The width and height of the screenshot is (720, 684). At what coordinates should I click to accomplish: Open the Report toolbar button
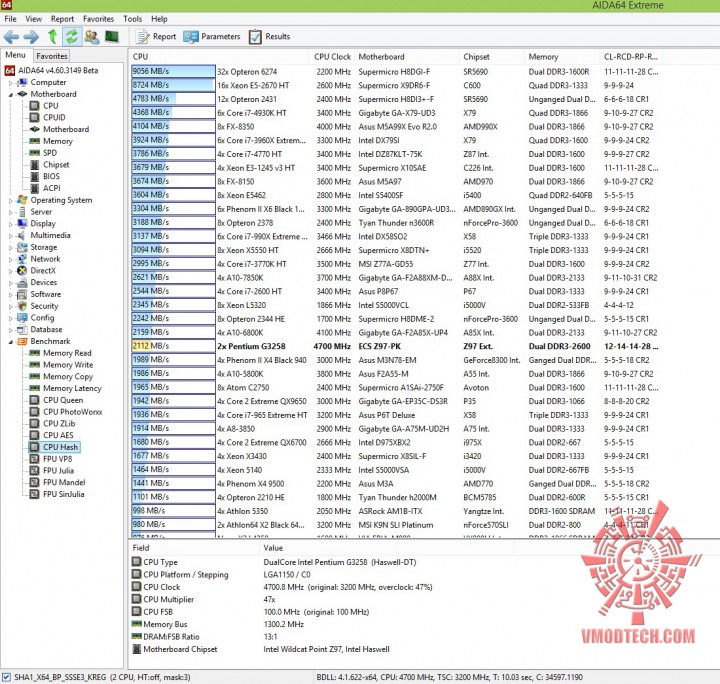(x=156, y=36)
